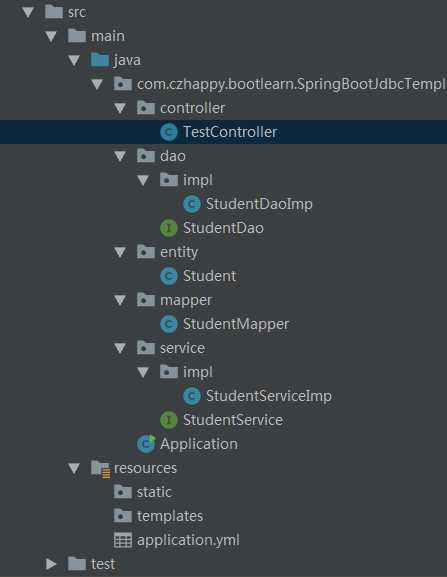Expand the test folder

[x=51, y=564]
